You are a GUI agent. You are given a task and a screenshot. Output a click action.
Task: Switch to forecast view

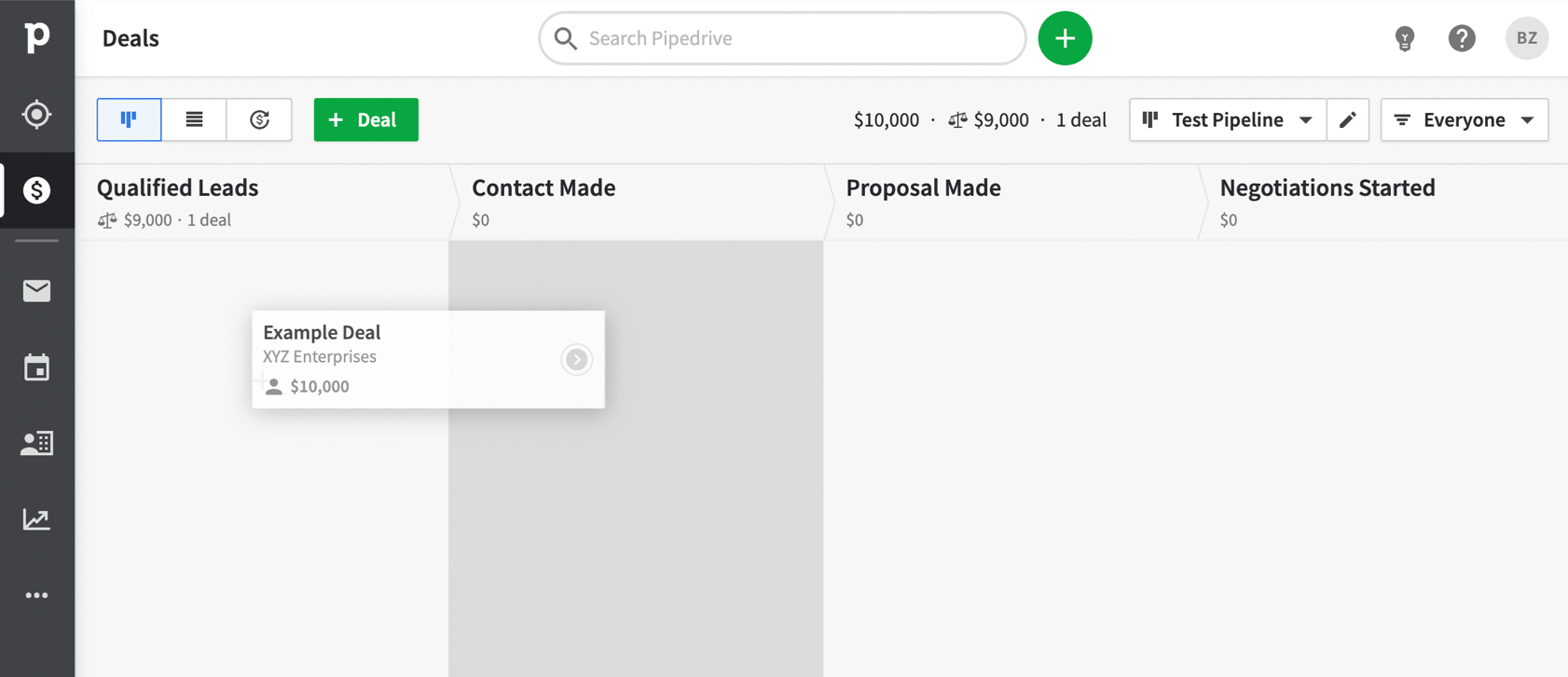coord(259,119)
